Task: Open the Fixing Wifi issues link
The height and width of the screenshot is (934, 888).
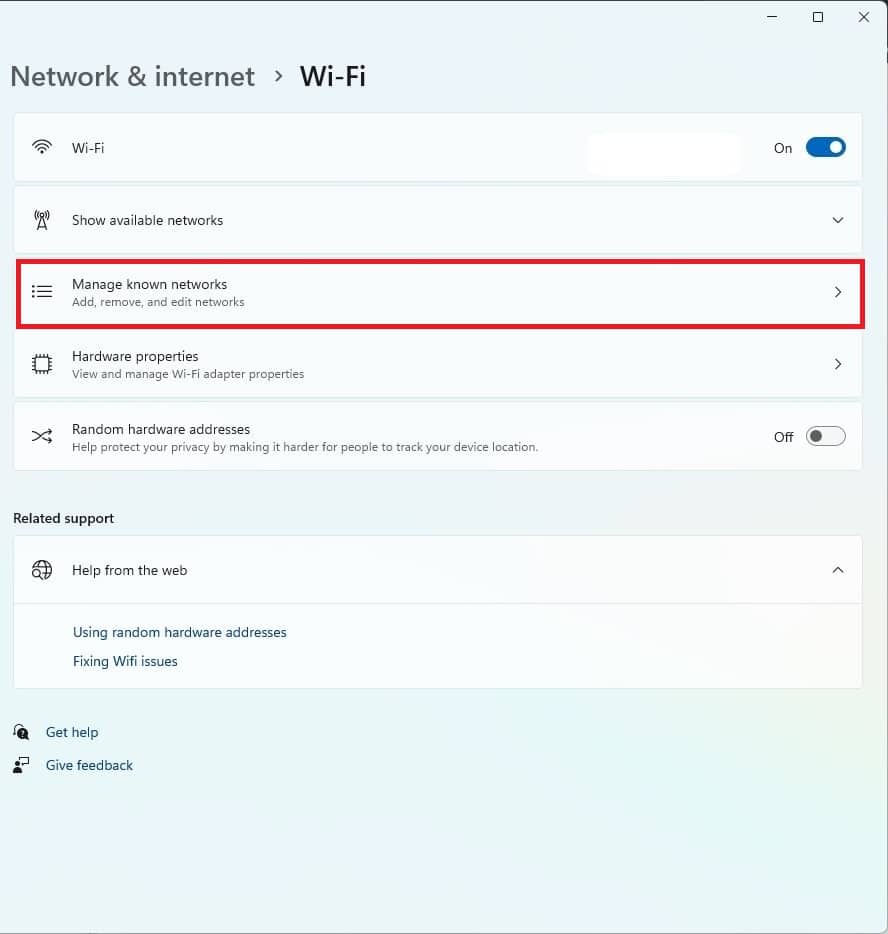Action: [x=125, y=661]
